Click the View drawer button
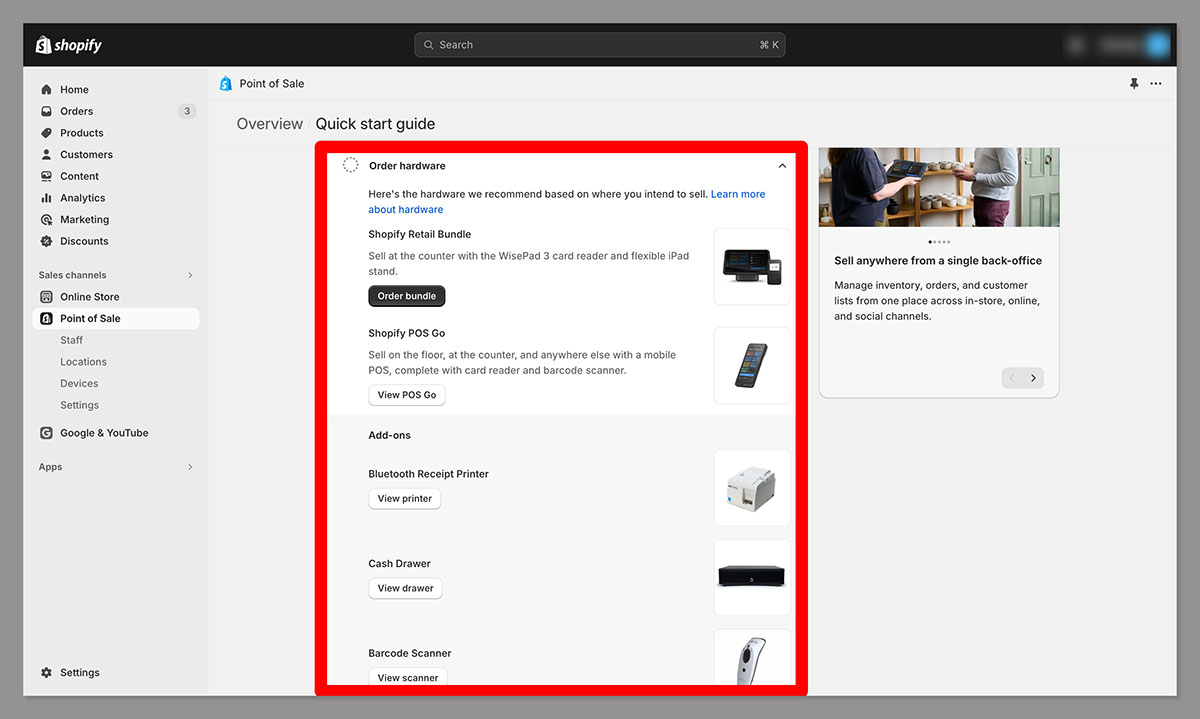The width and height of the screenshot is (1200, 719). [405, 588]
